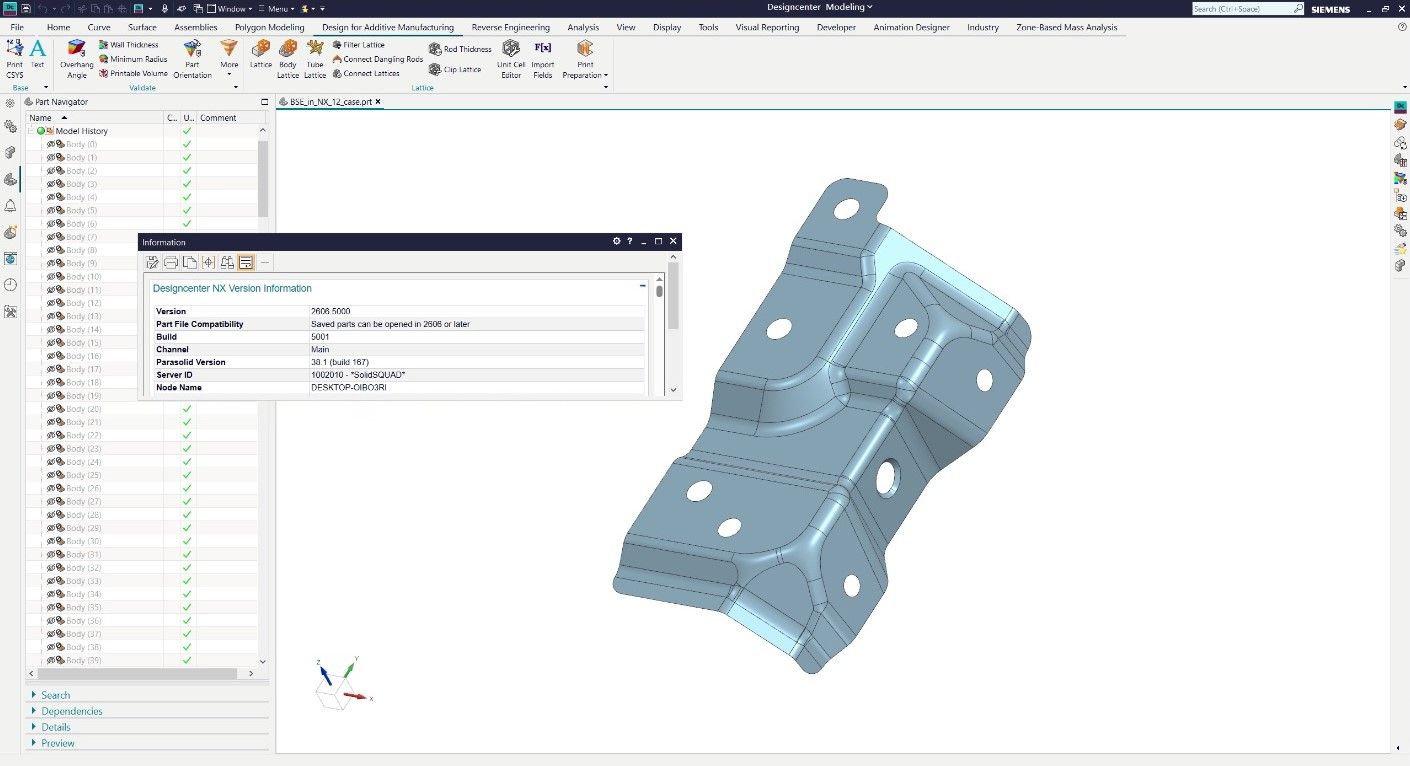Open Information window settings gear
The image size is (1410, 766).
tap(617, 241)
